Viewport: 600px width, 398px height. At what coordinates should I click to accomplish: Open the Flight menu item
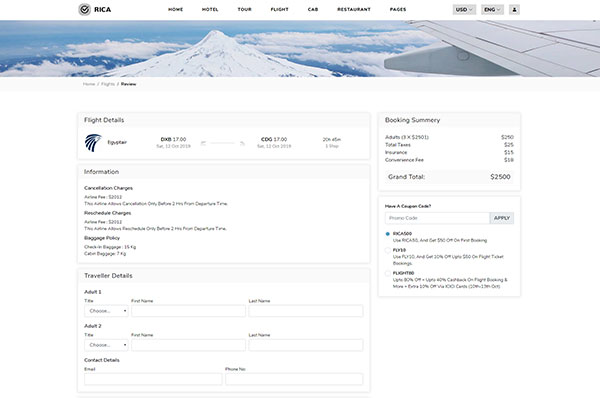pos(280,10)
